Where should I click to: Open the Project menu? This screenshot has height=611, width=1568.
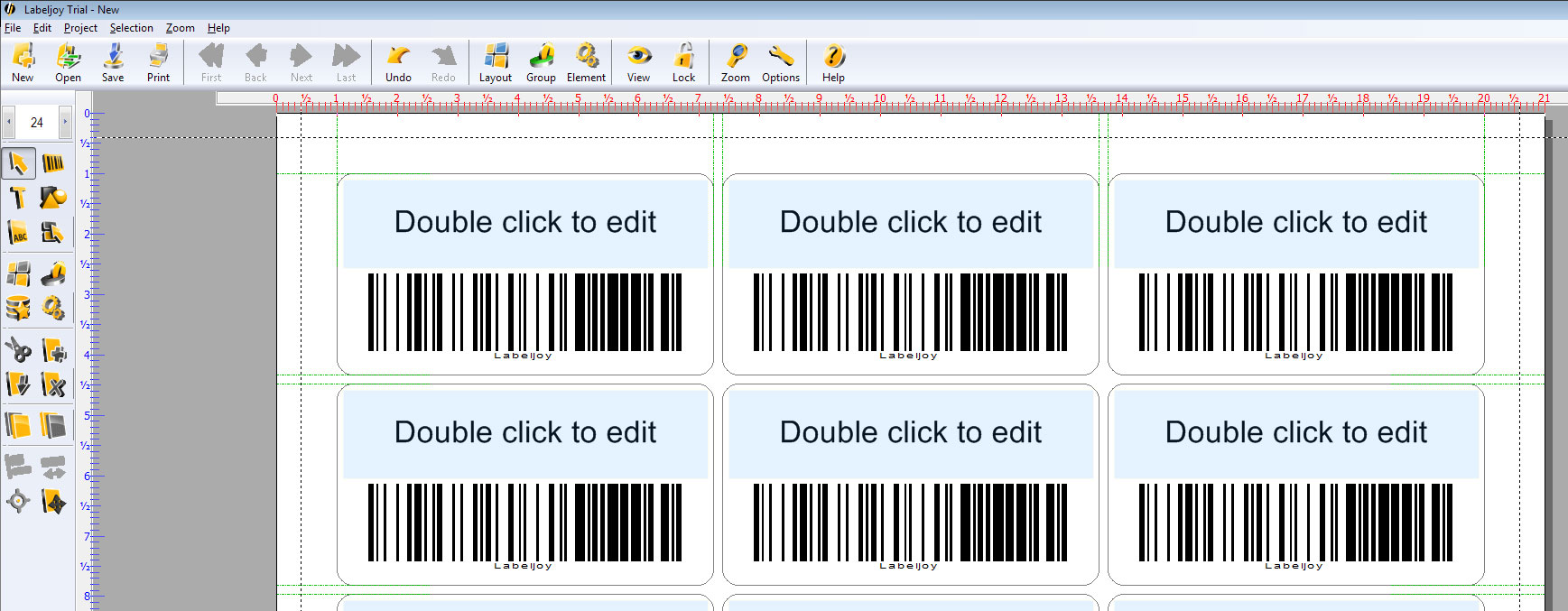coord(80,28)
